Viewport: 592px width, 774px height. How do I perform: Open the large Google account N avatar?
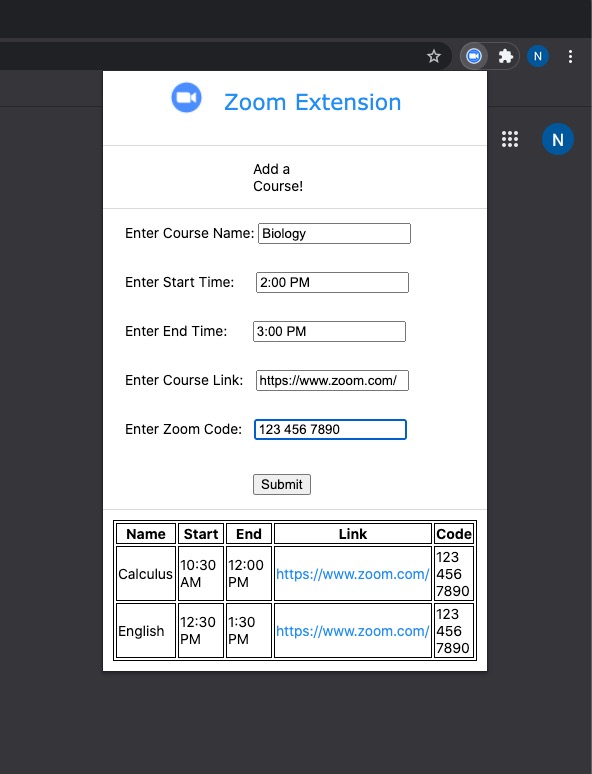[x=557, y=139]
